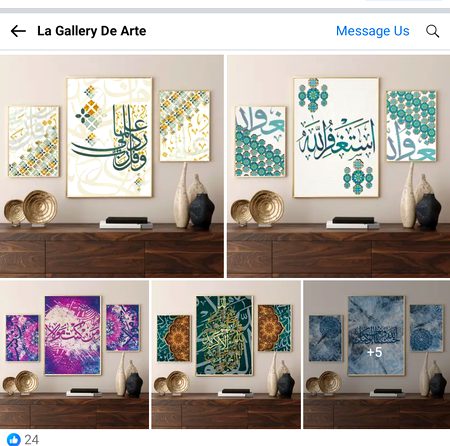Viewport: 450px width, 446px height.
Task: Click the large teal Astaghfirullah center frame
Action: tap(336, 138)
